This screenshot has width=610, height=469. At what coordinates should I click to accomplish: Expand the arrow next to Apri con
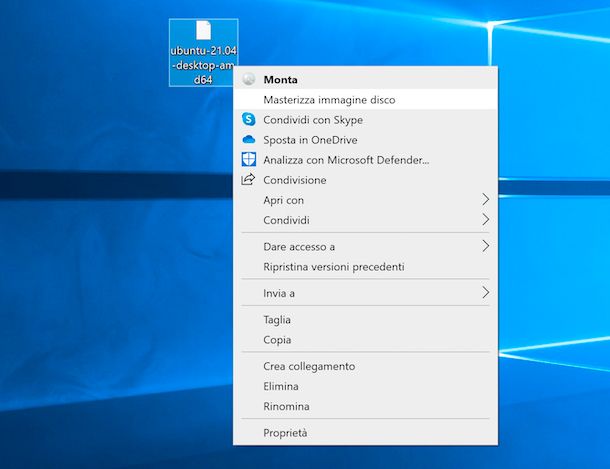(486, 200)
